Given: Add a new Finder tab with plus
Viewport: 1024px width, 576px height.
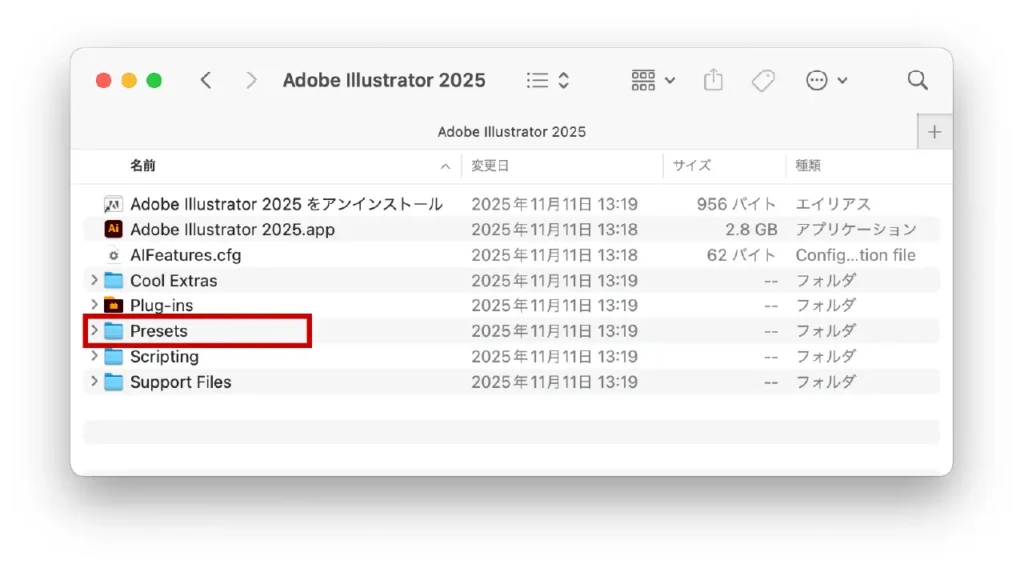Looking at the screenshot, I should tap(935, 132).
